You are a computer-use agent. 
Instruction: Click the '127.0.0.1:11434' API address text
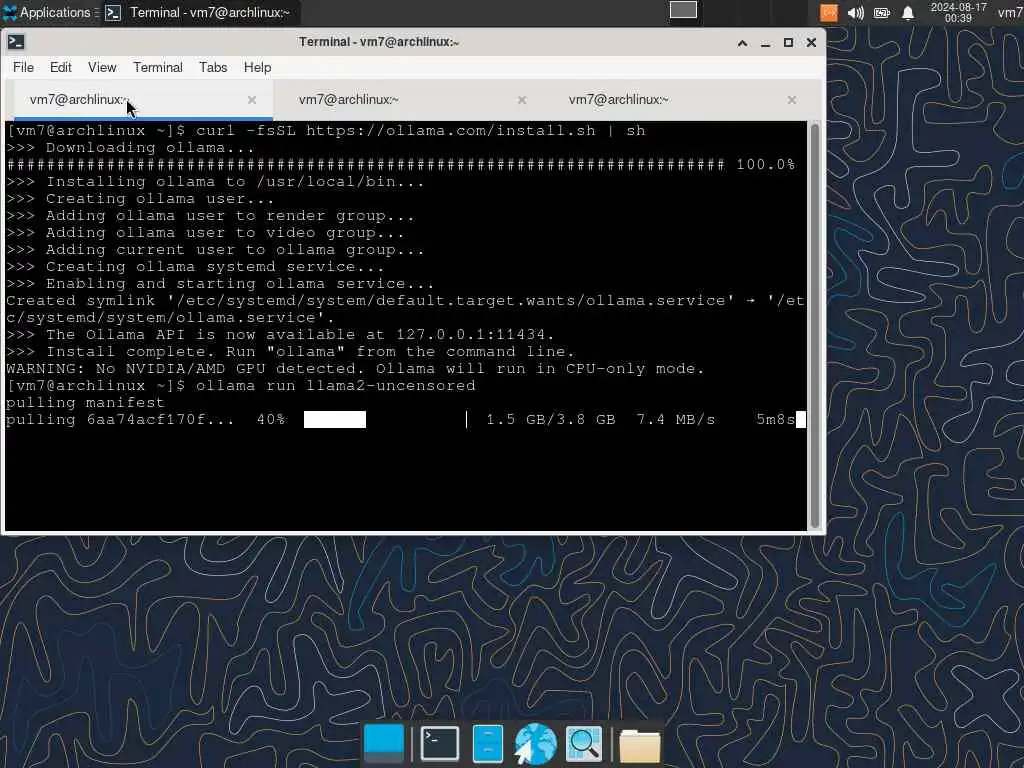(470, 335)
